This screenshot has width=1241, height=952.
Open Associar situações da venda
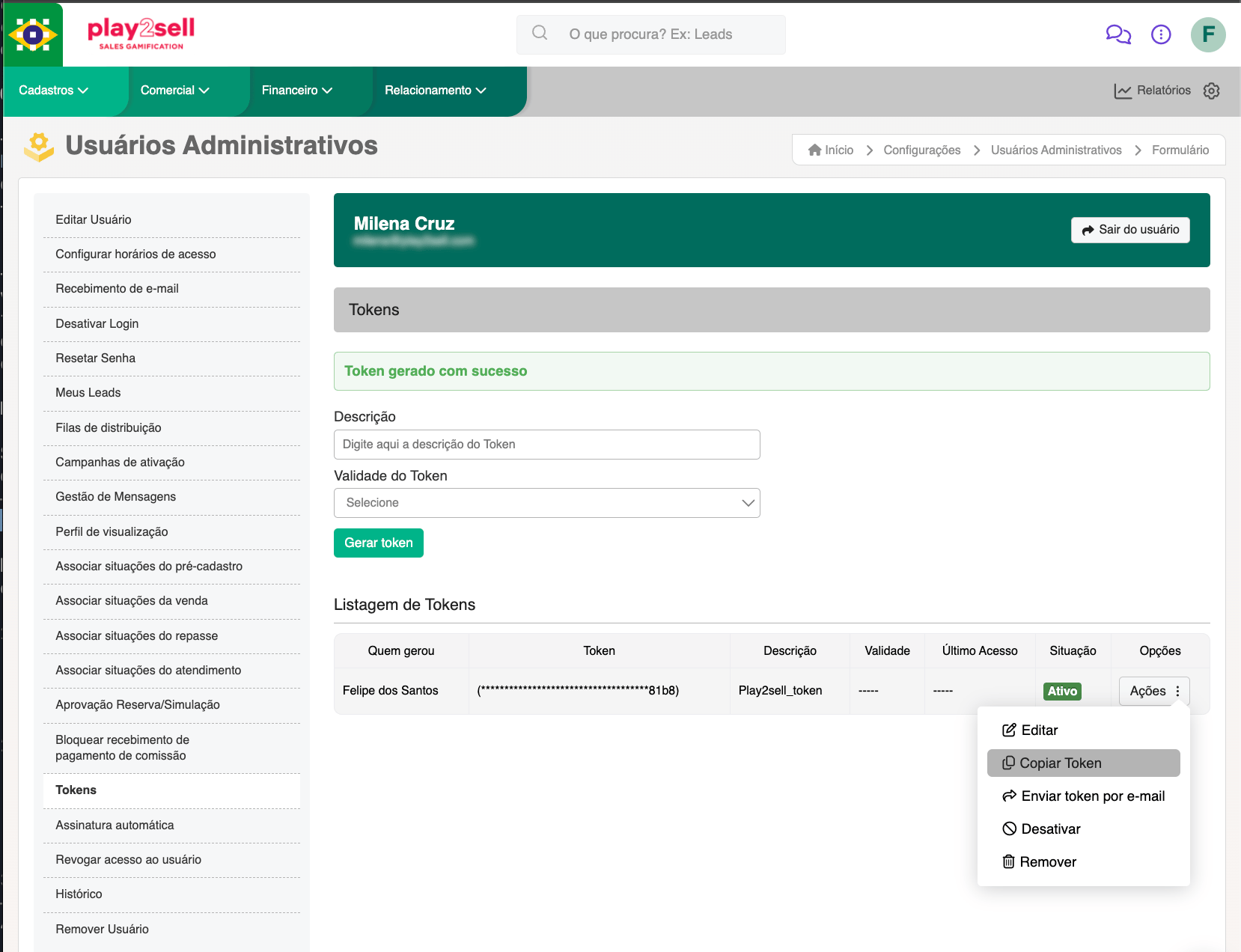[x=171, y=601]
